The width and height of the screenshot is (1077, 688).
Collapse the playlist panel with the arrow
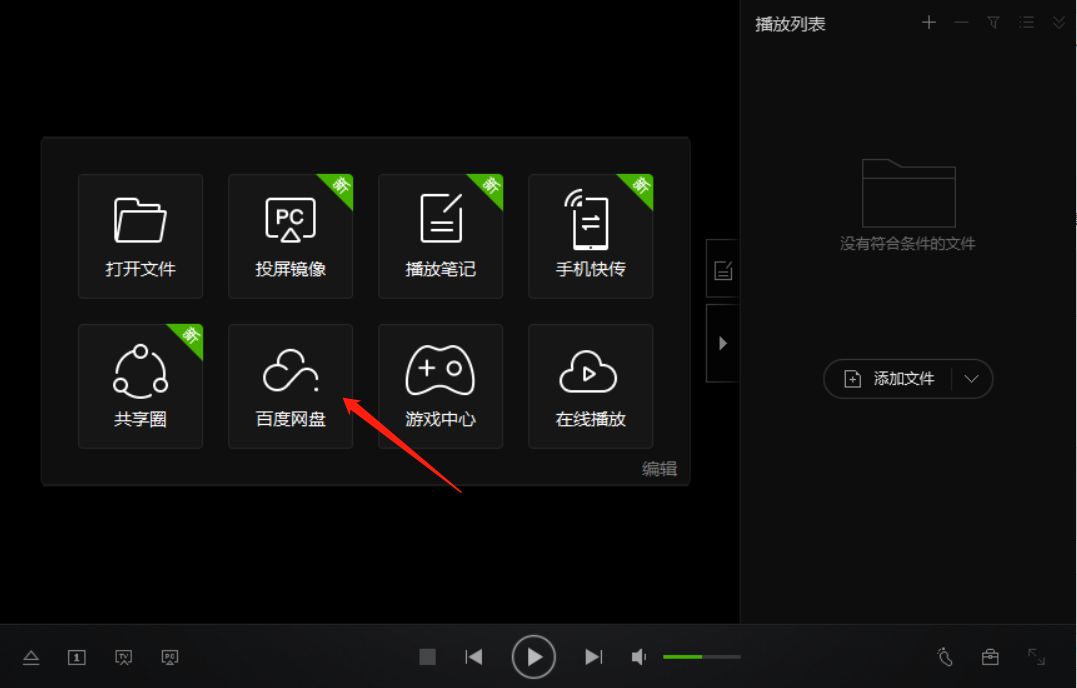(723, 343)
